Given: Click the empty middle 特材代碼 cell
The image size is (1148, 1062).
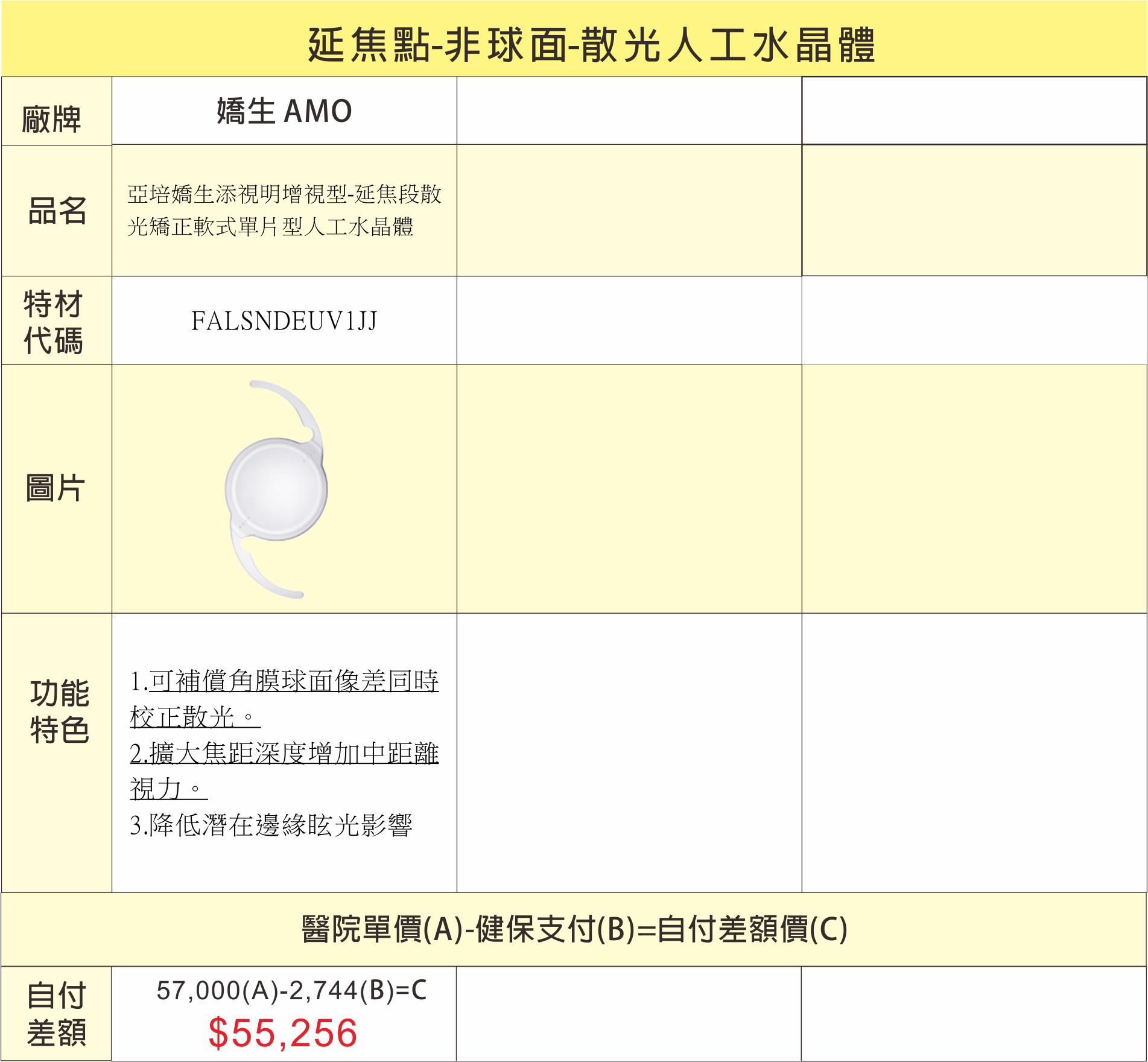Looking at the screenshot, I should point(629,321).
